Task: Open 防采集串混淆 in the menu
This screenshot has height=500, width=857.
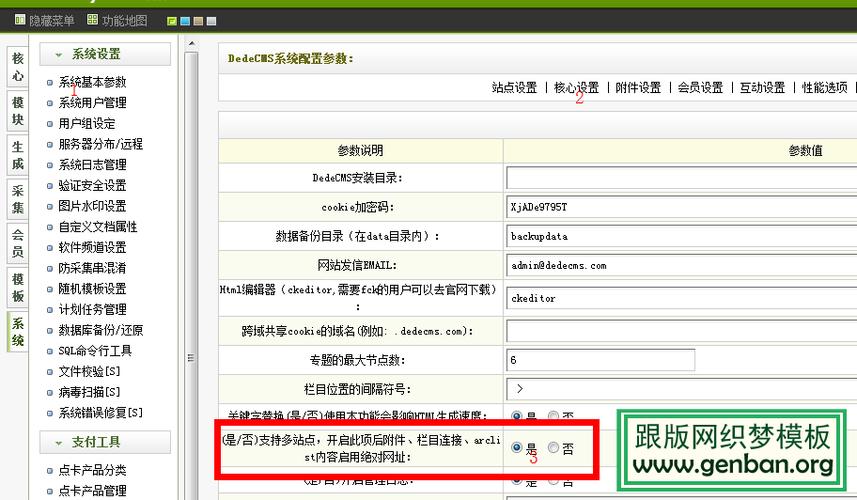Action: click(92, 268)
